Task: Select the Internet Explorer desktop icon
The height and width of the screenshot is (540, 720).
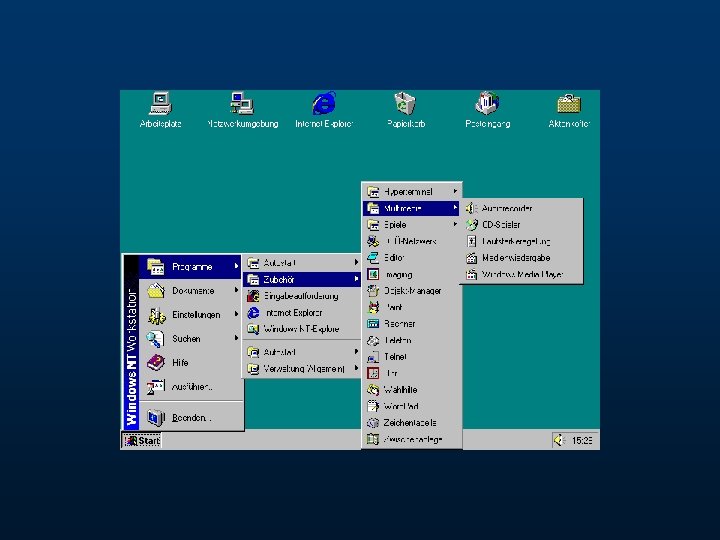Action: [x=324, y=109]
